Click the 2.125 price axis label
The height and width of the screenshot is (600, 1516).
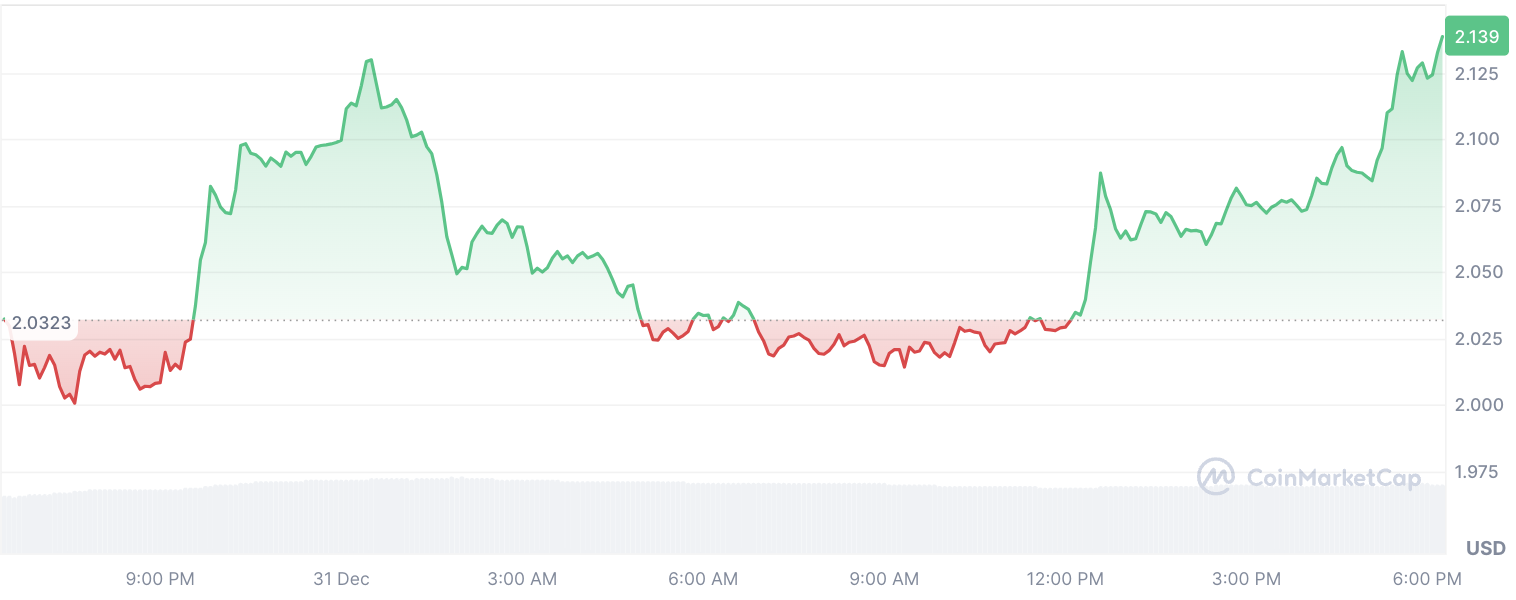[x=1476, y=74]
